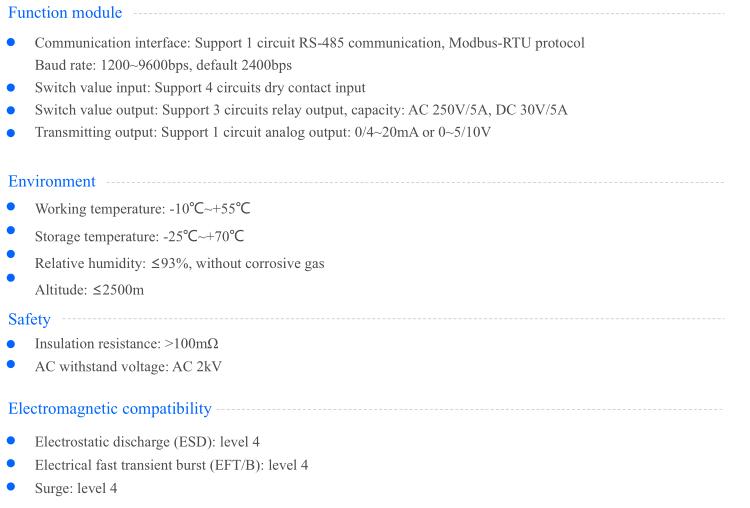The image size is (750, 508).
Task: Click the bullet beside Switch value output
Action: (x=11, y=110)
